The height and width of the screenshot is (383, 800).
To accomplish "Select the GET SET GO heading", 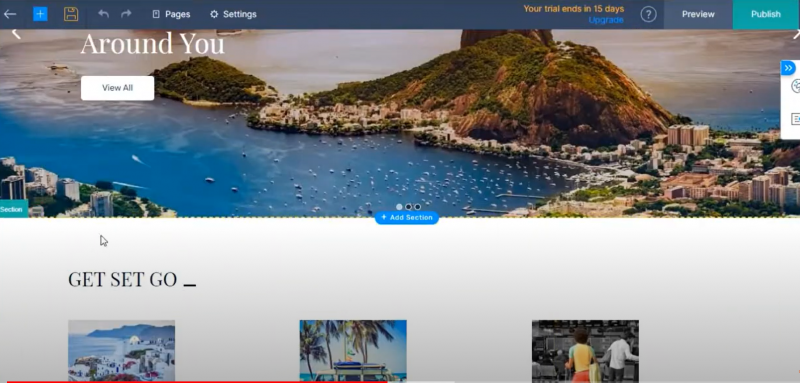I will click(122, 279).
